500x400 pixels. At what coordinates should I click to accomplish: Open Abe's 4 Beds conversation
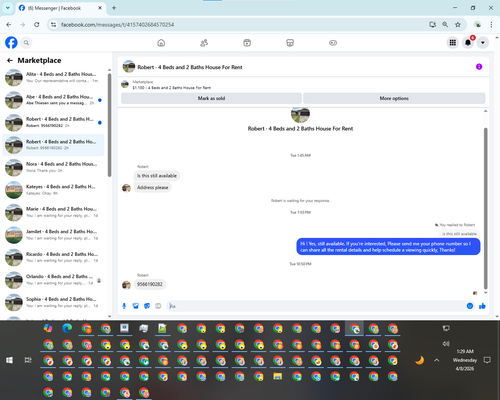(53, 100)
